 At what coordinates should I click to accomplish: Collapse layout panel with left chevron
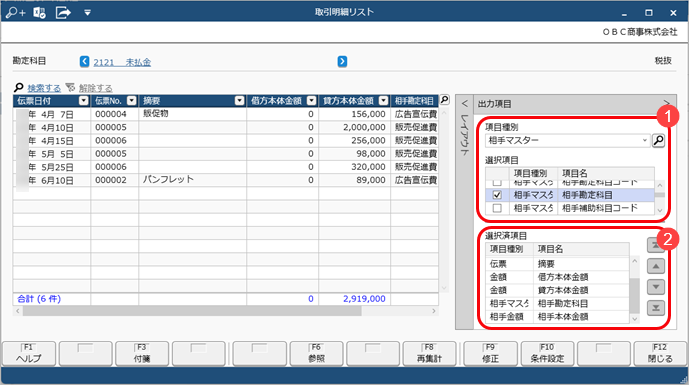464,104
